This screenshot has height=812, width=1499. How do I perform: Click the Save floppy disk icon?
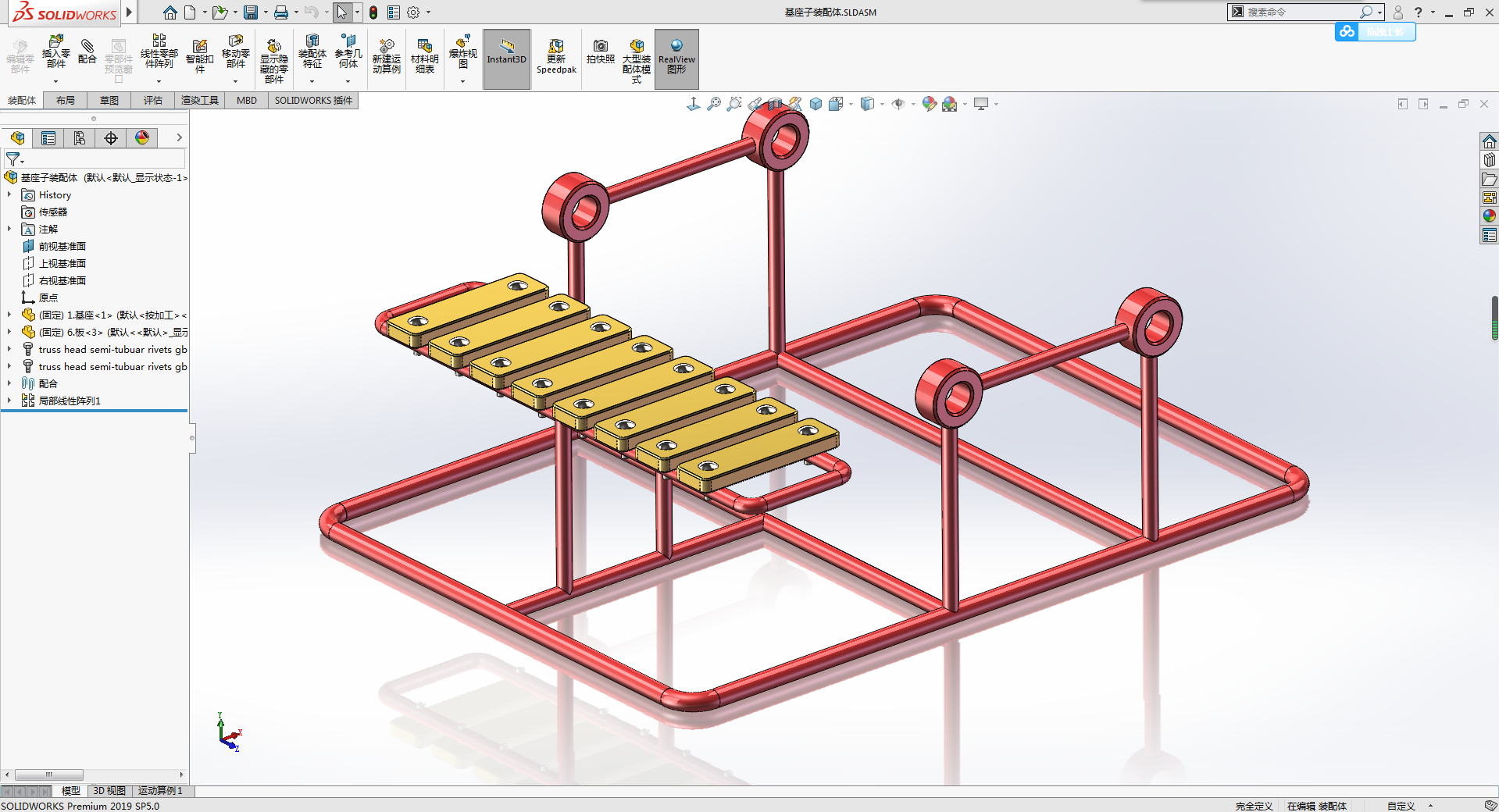(x=251, y=12)
